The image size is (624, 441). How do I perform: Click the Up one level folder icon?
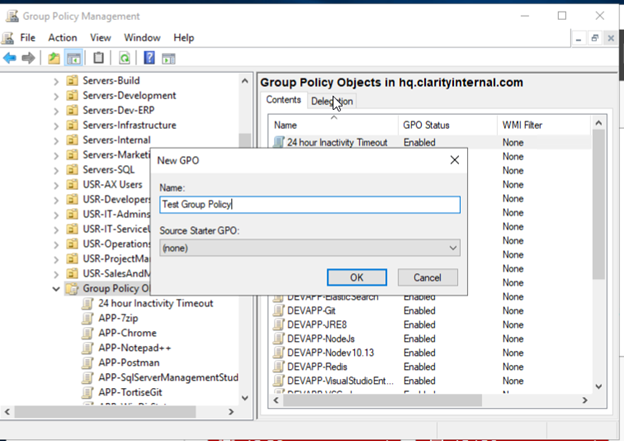54,58
